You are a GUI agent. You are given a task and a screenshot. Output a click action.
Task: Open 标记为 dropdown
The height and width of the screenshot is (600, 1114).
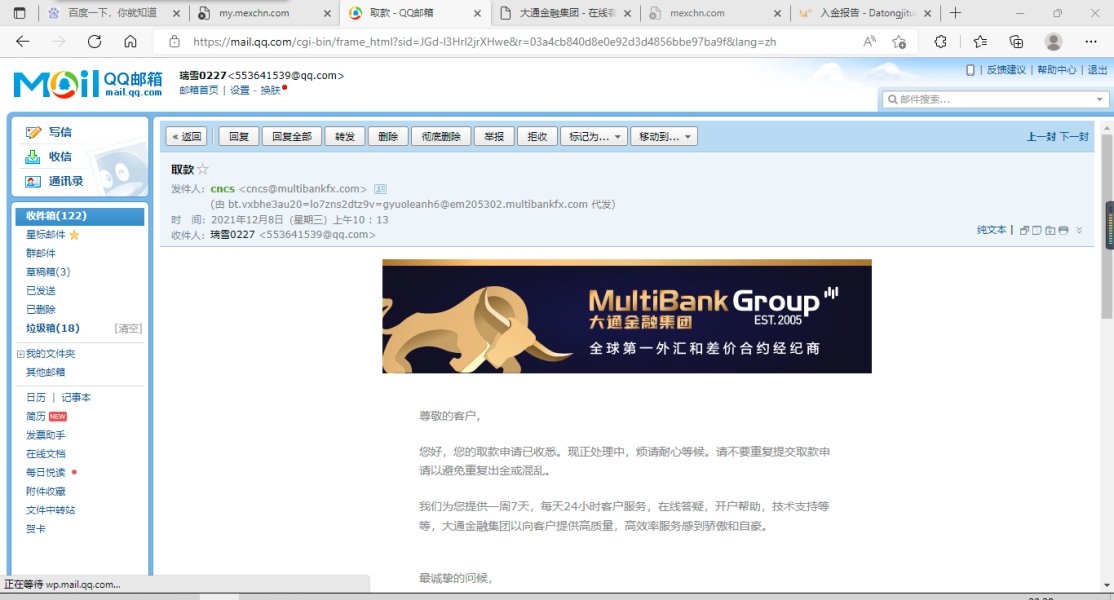[x=594, y=136]
